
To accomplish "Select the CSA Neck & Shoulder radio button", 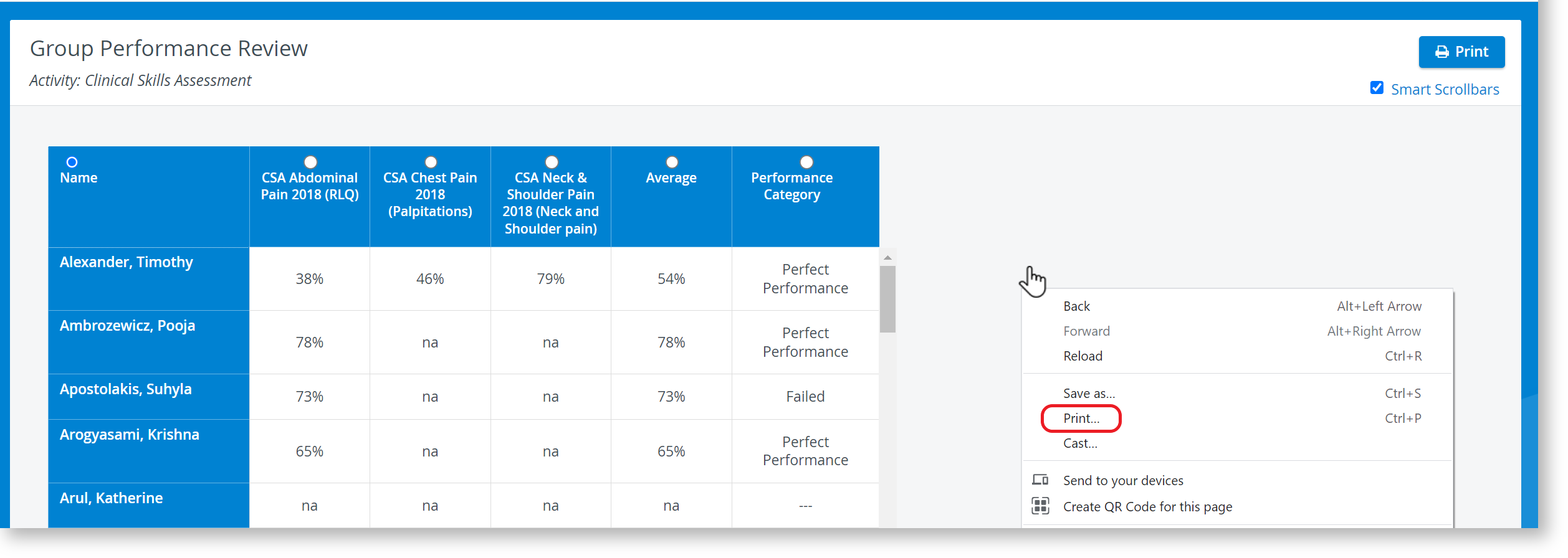I will pos(552,162).
